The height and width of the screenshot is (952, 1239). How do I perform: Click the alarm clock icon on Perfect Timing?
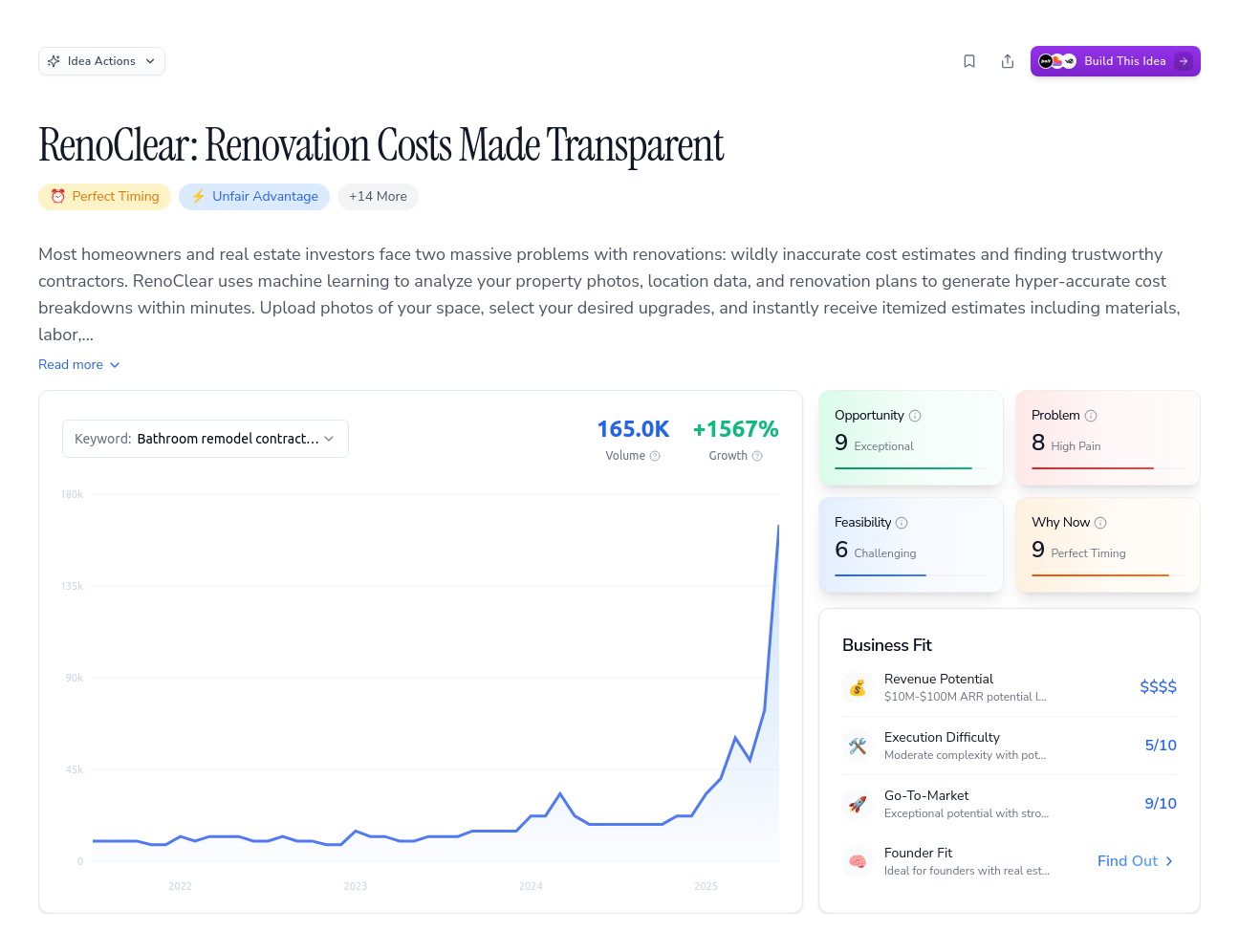[58, 197]
